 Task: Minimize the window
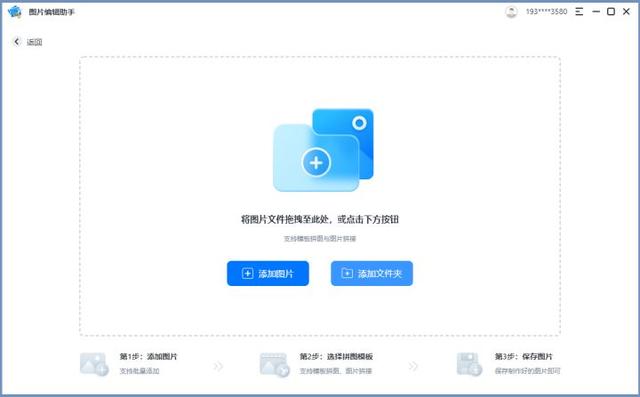point(596,12)
